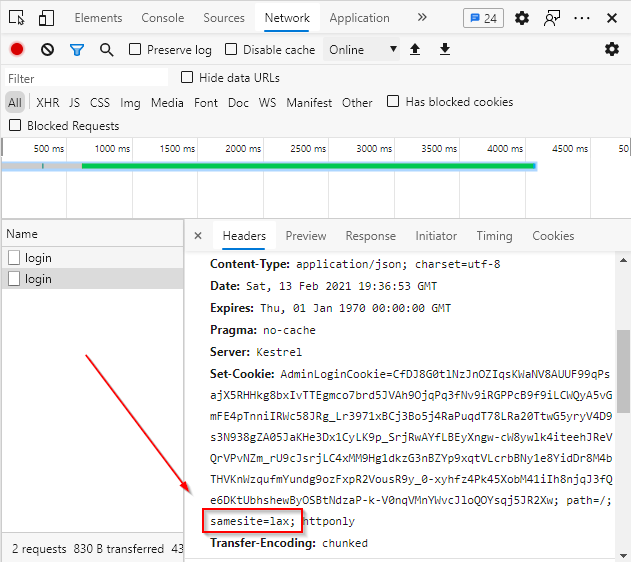
Task: Stop recording network log
Action: 17,49
